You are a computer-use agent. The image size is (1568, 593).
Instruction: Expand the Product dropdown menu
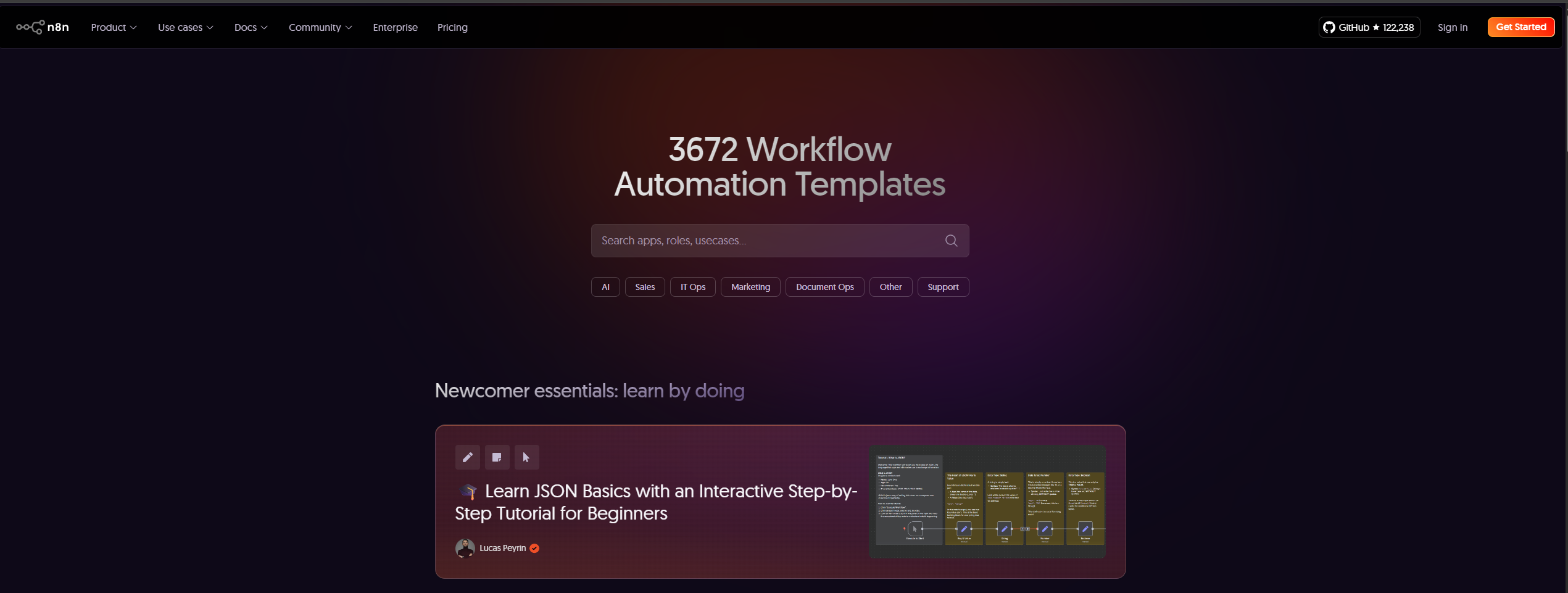pos(114,27)
